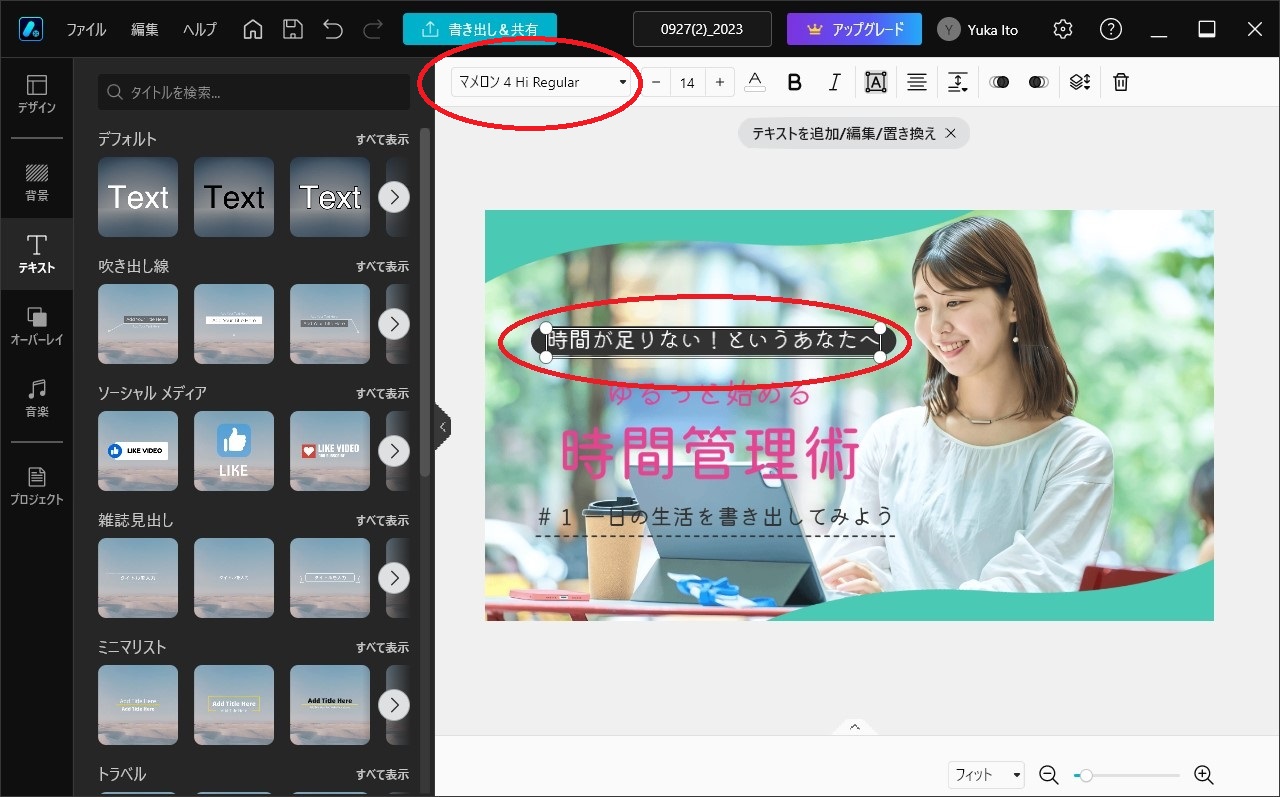Expand the ソーシャル メディア row with the arrow
The image size is (1280, 797).
pos(394,451)
